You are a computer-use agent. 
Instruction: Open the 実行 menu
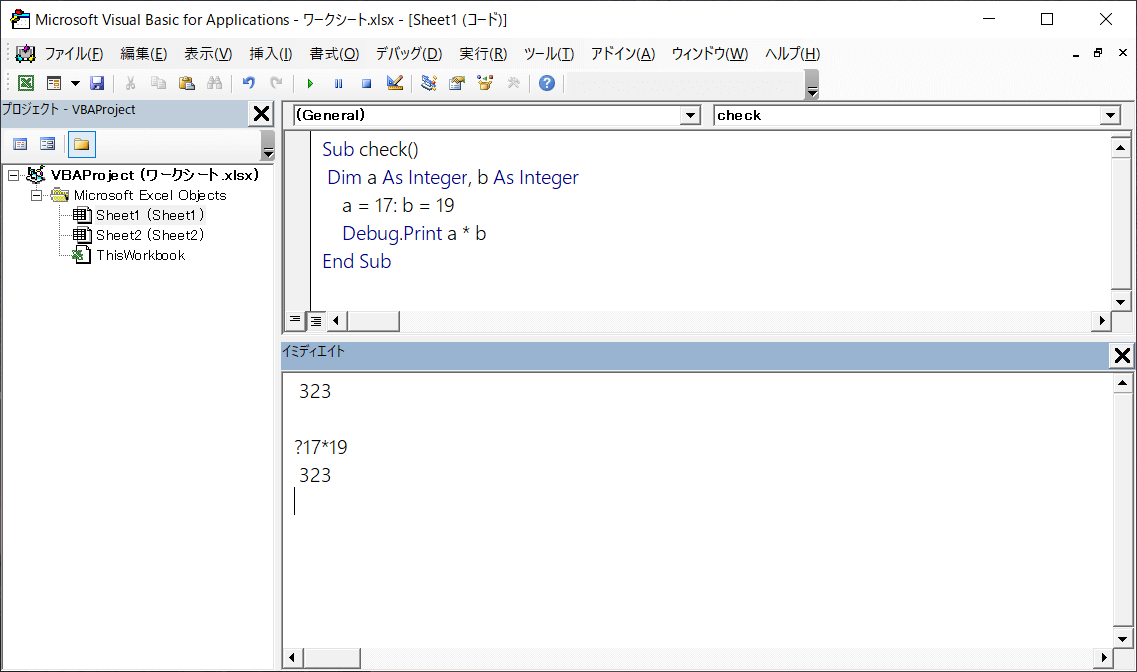pyautogui.click(x=480, y=54)
